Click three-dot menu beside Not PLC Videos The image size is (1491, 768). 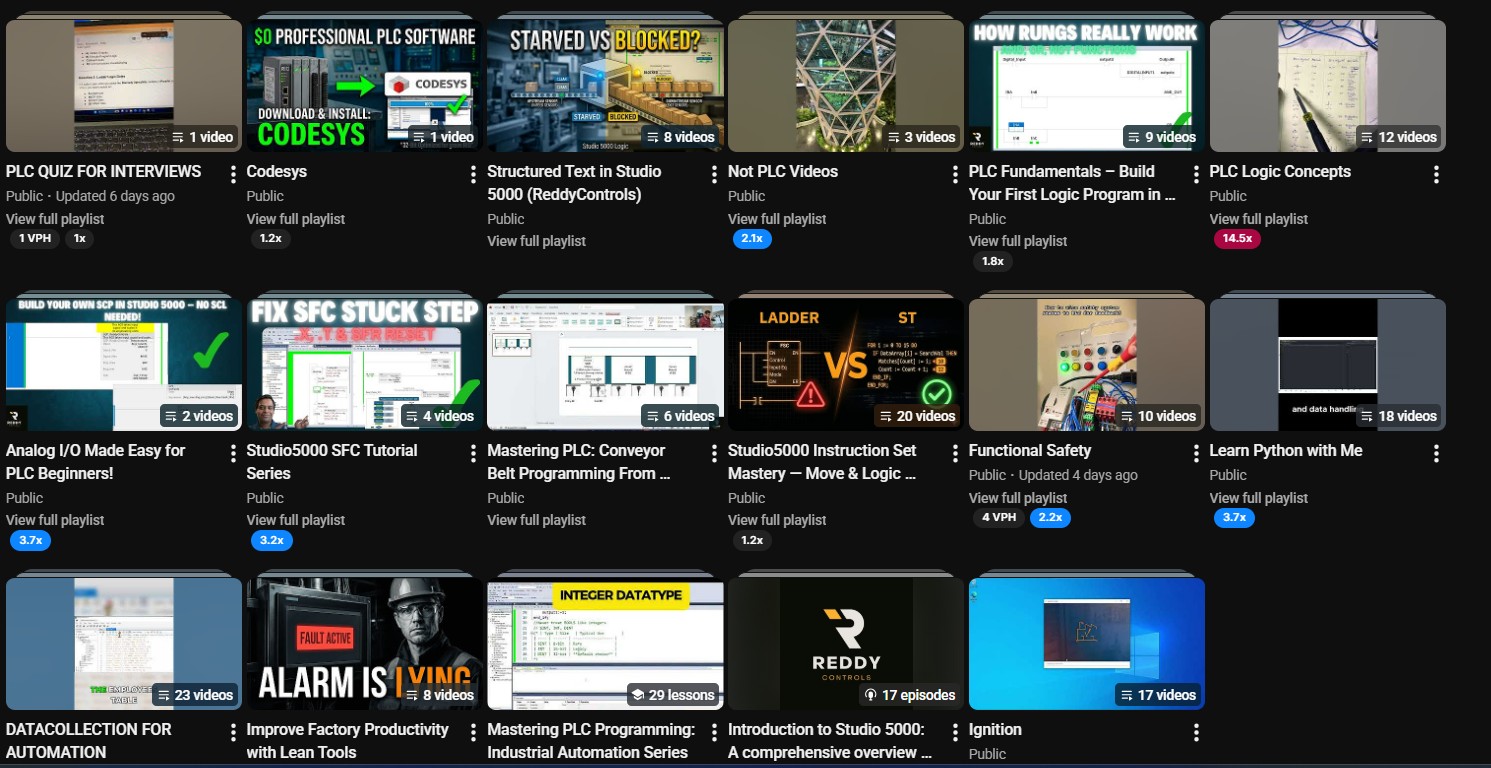click(955, 175)
